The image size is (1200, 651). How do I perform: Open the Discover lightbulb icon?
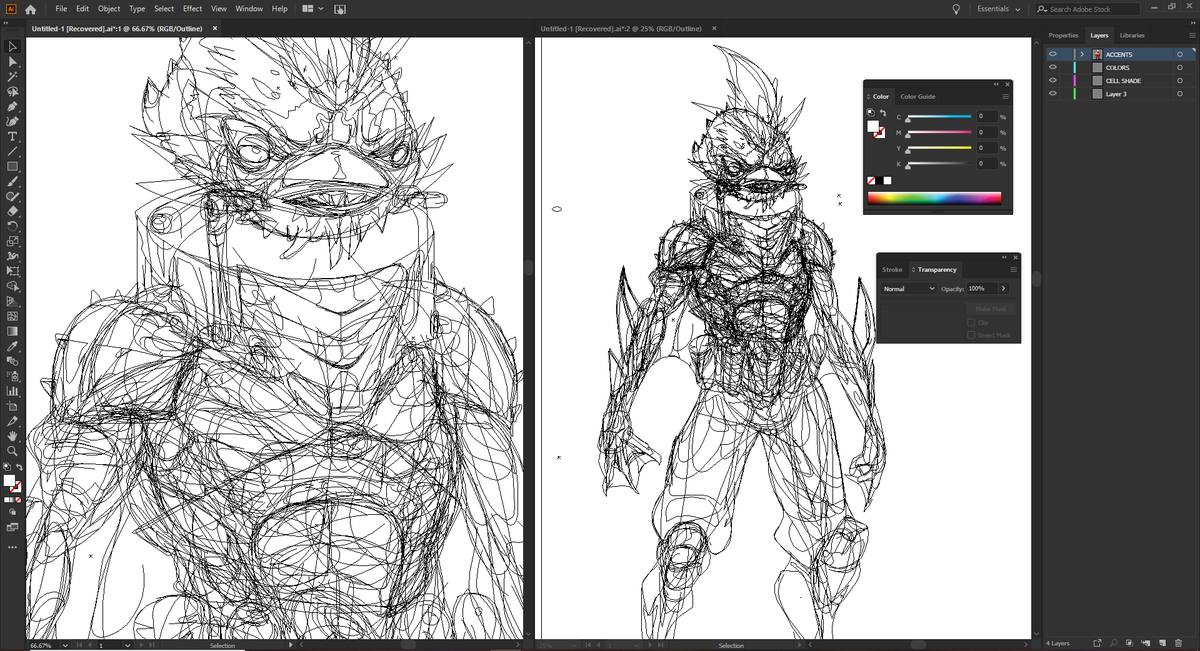[956, 8]
